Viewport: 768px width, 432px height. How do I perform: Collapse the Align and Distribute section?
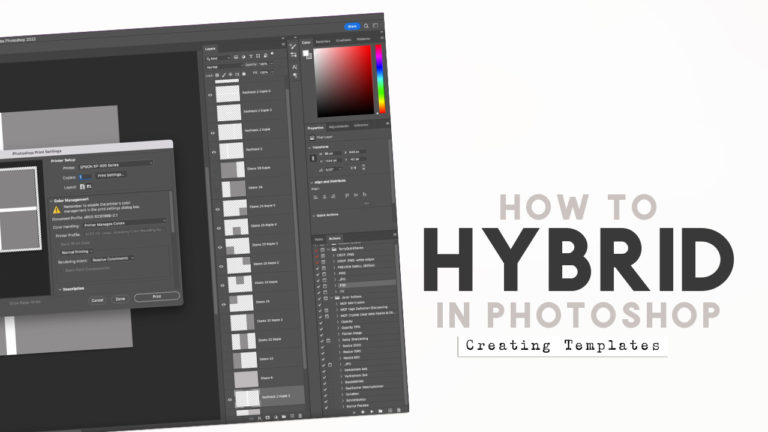(x=312, y=182)
